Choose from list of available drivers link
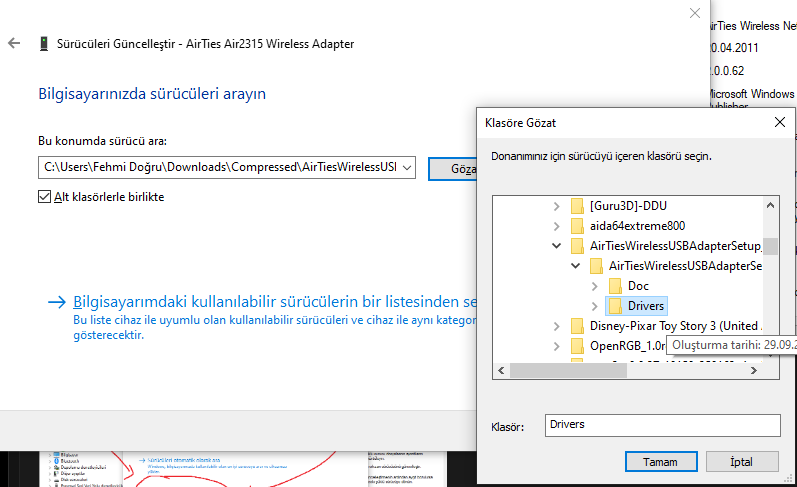The height and width of the screenshot is (487, 797). (275, 301)
